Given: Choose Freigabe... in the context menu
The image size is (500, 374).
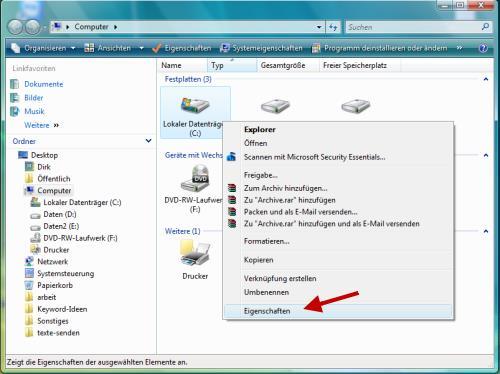Looking at the screenshot, I should [338, 175].
